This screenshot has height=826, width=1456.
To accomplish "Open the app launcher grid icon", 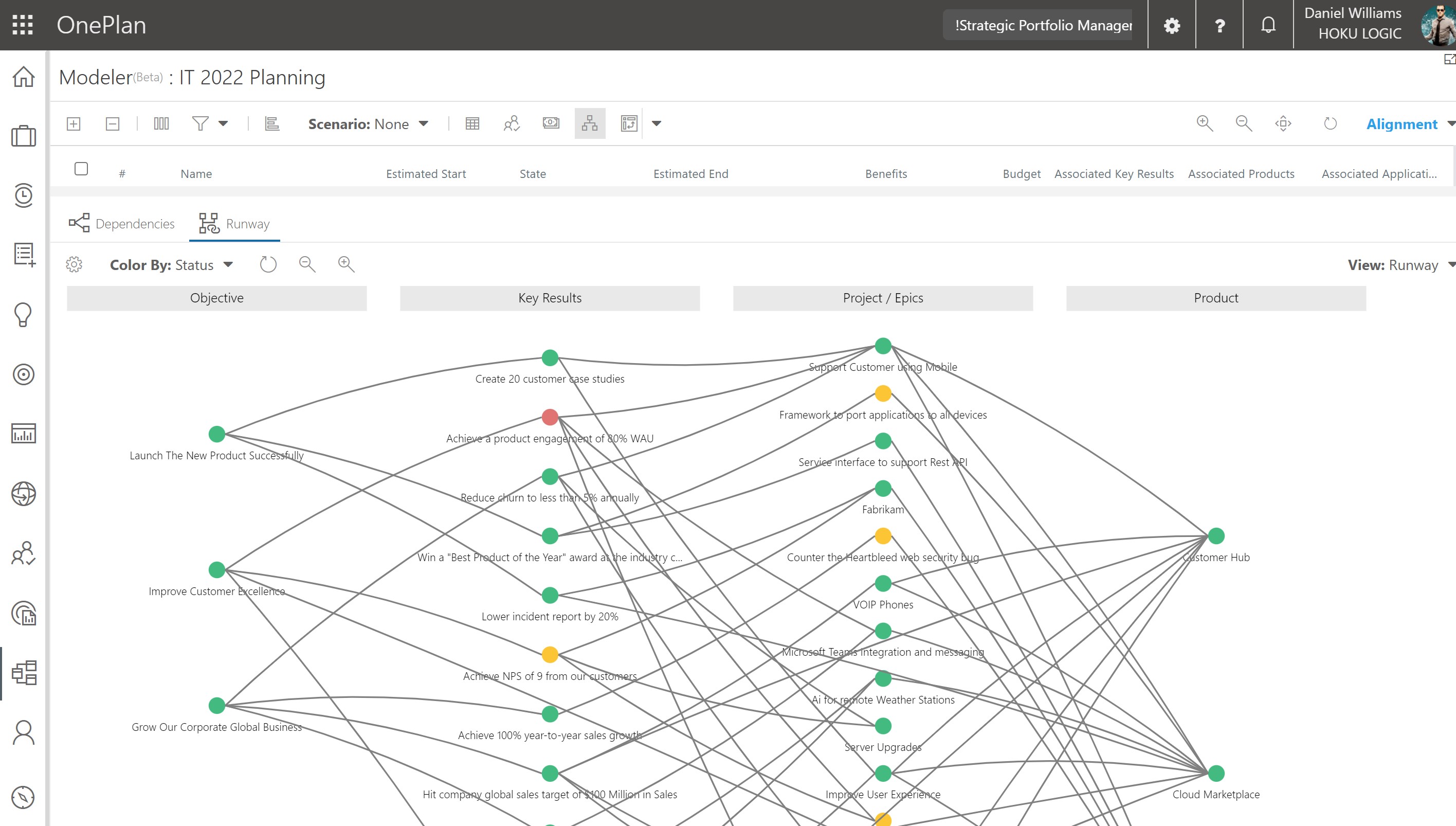I will click(x=23, y=25).
